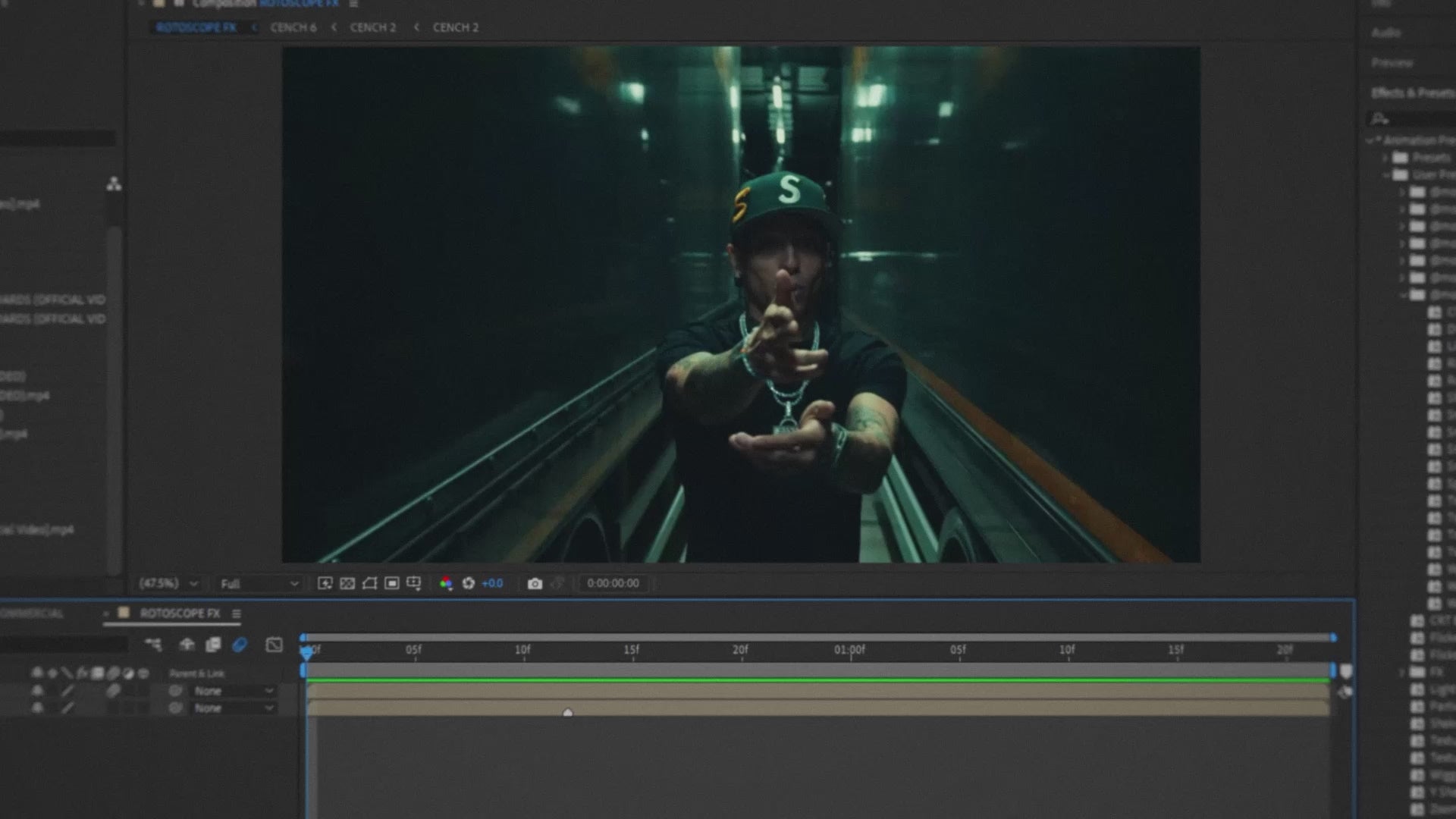
Task: Open grid and guide options icon
Action: click(414, 583)
